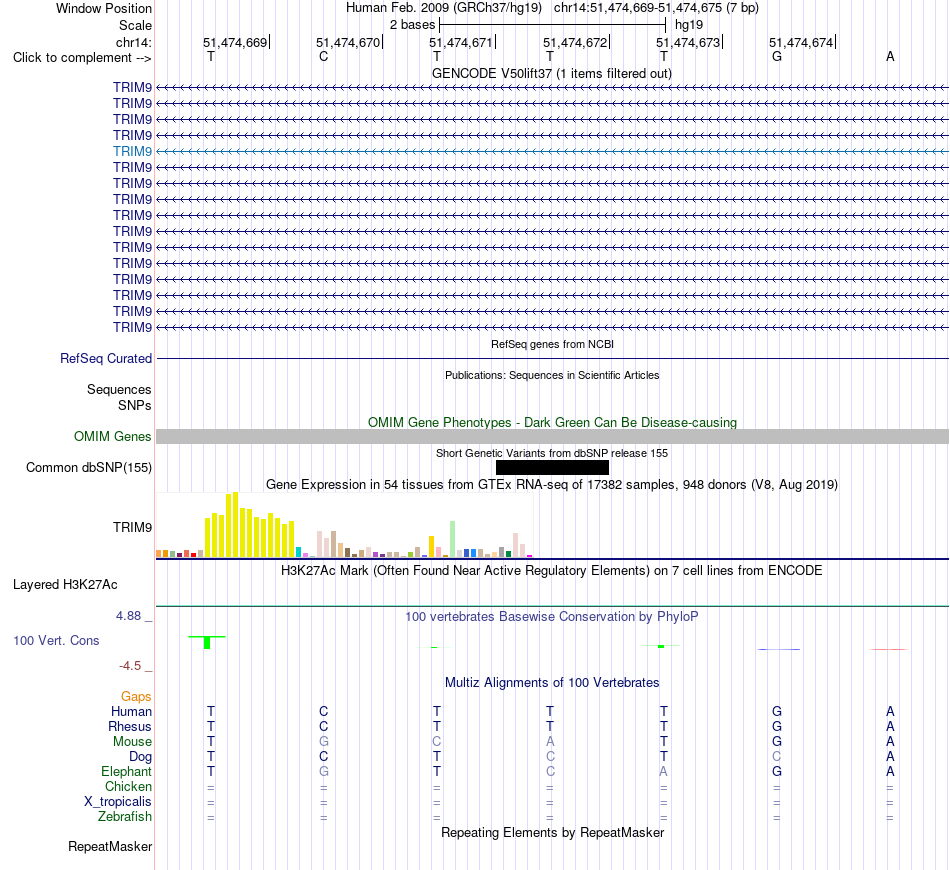Open the OMIM Gene Phenotypes track title
The height and width of the screenshot is (870, 950).
552,422
